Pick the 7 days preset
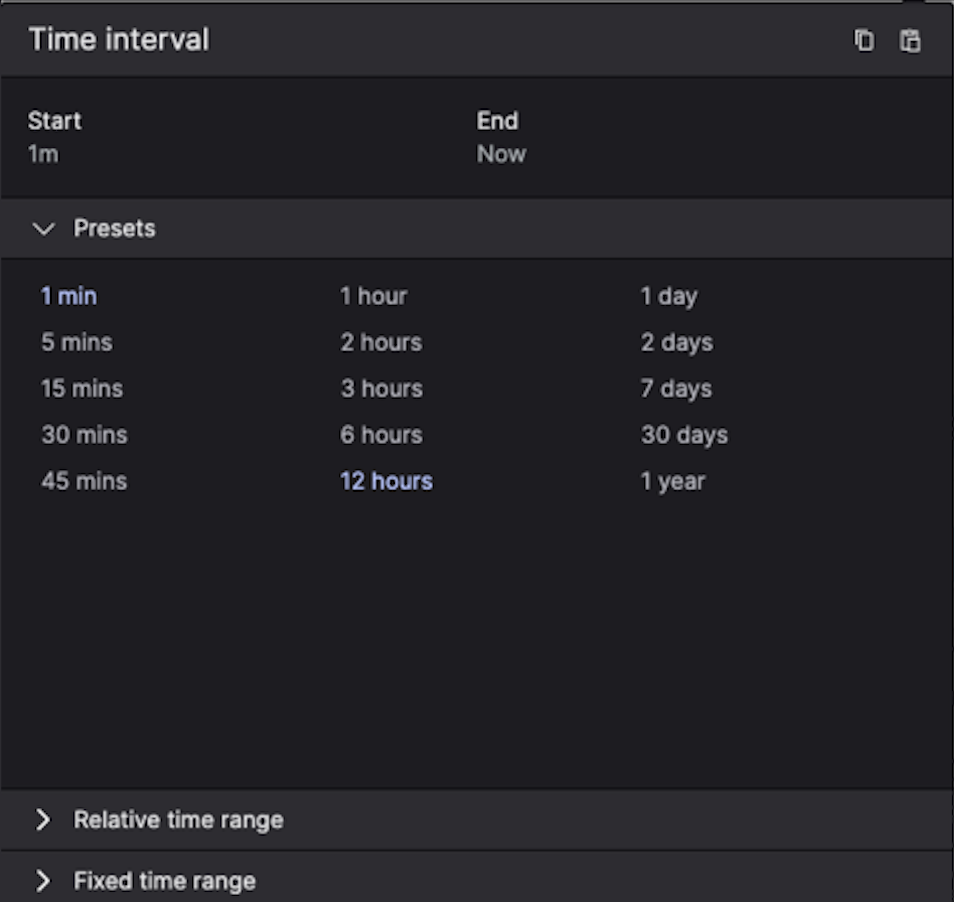The width and height of the screenshot is (954, 902). click(x=676, y=388)
